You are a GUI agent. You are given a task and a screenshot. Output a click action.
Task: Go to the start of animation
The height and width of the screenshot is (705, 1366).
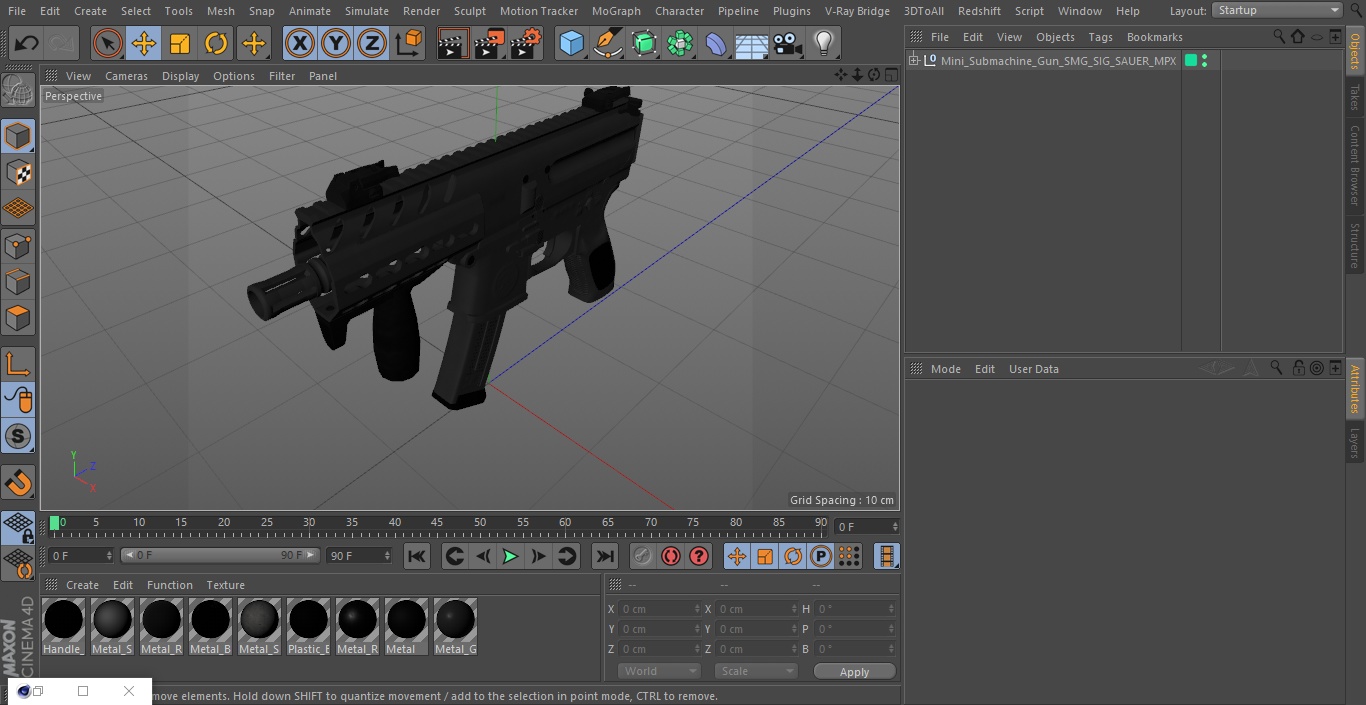click(x=417, y=556)
